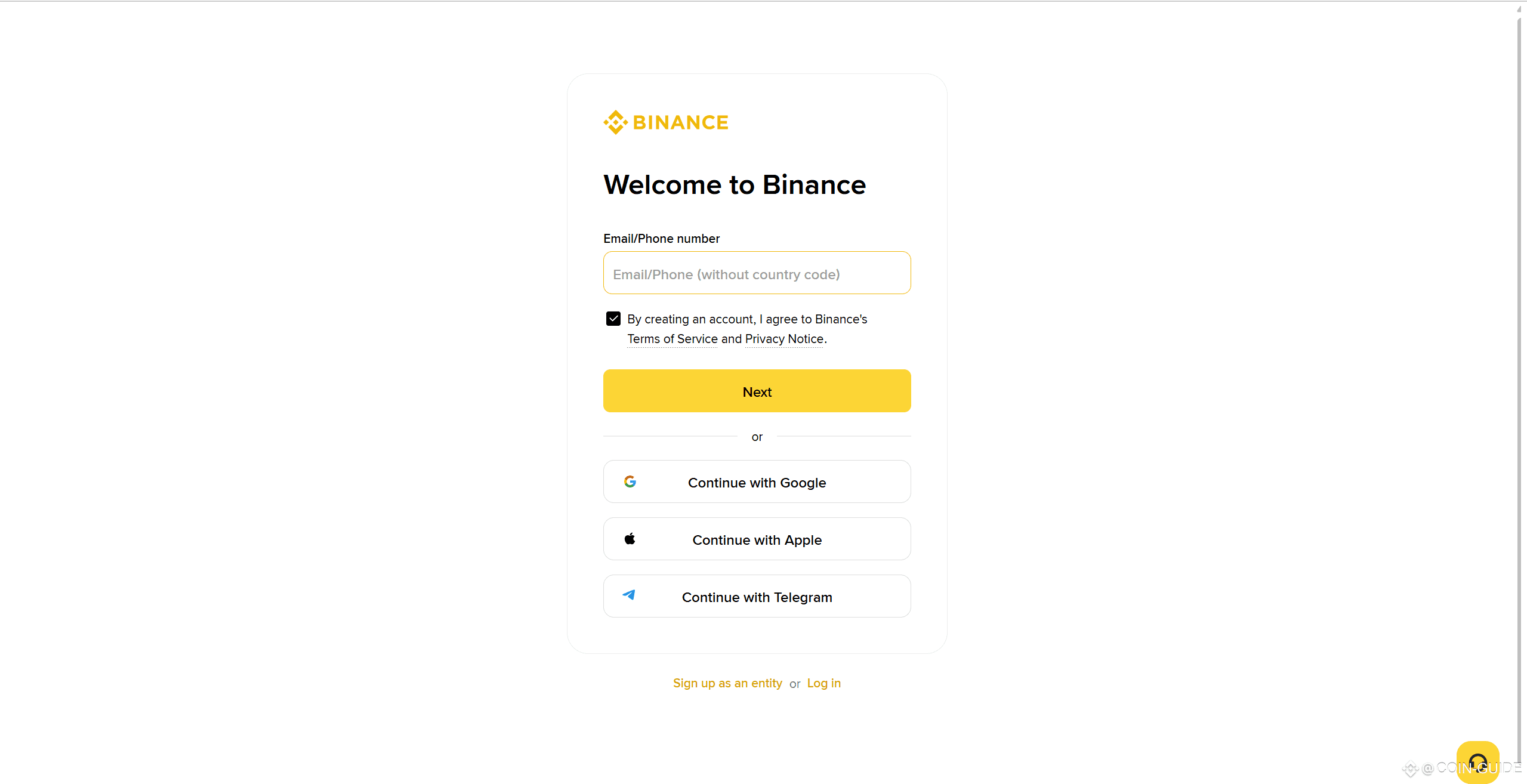Image resolution: width=1527 pixels, height=784 pixels.
Task: Click the Apple logo icon
Action: tap(630, 539)
